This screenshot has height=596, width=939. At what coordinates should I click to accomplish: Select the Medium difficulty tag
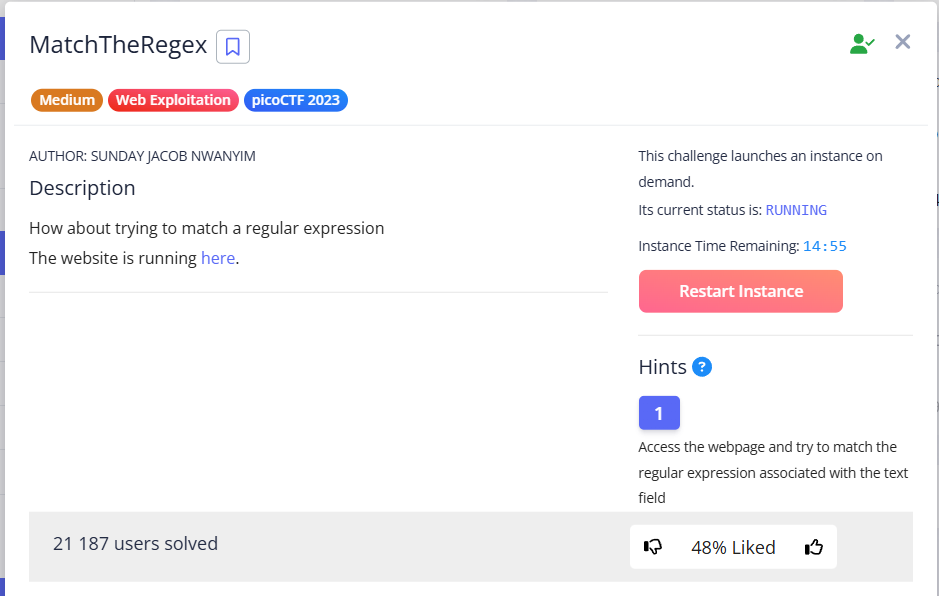pos(67,100)
